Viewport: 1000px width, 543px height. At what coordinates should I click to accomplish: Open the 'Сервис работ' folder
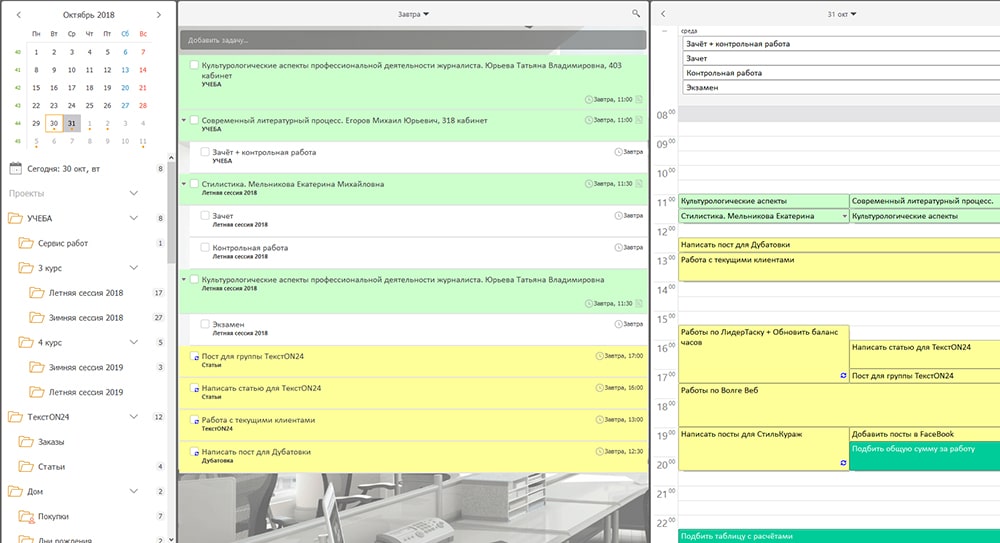63,243
